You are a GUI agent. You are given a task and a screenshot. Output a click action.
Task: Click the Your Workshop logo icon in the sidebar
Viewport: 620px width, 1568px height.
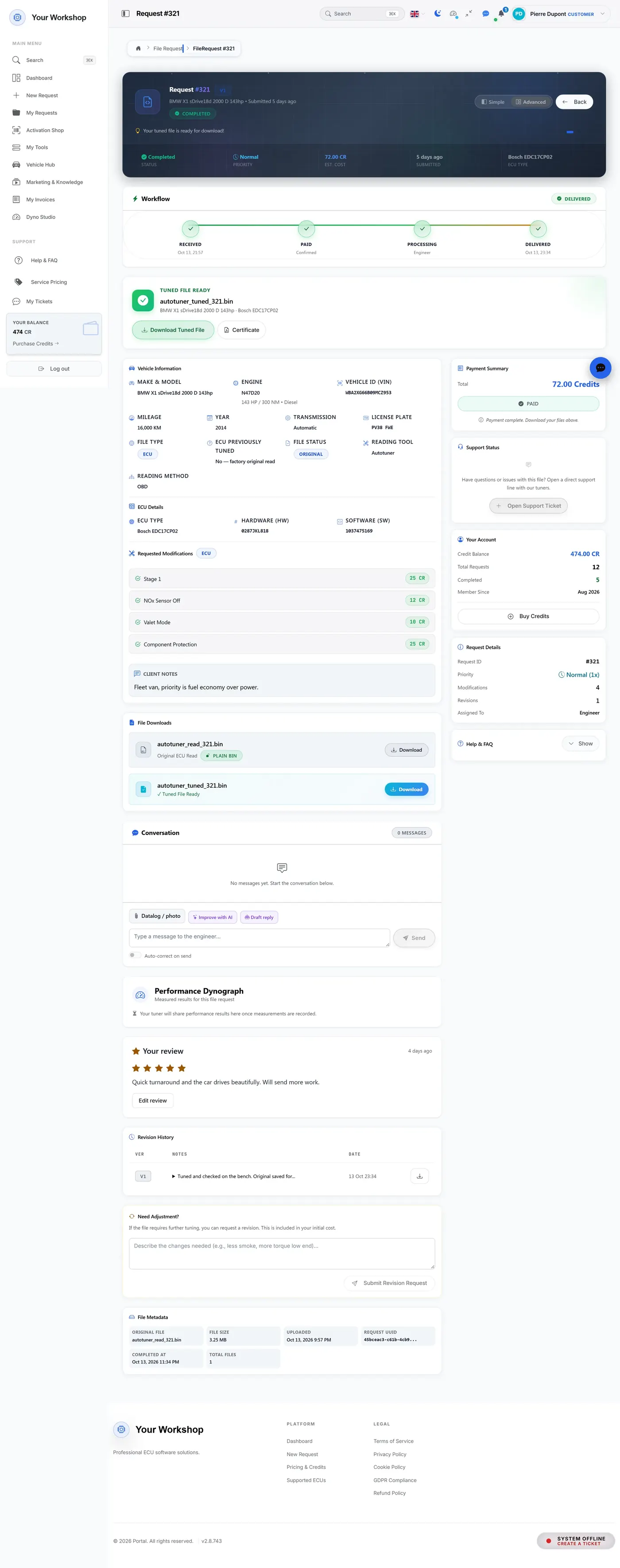point(18,17)
